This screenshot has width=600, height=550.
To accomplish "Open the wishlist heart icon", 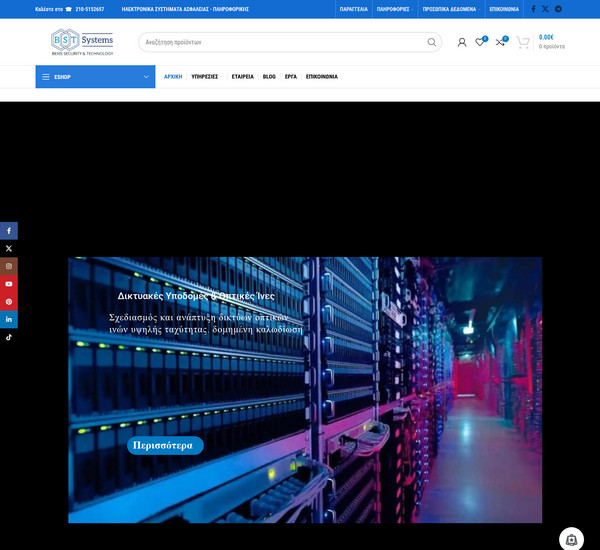I will tap(480, 41).
